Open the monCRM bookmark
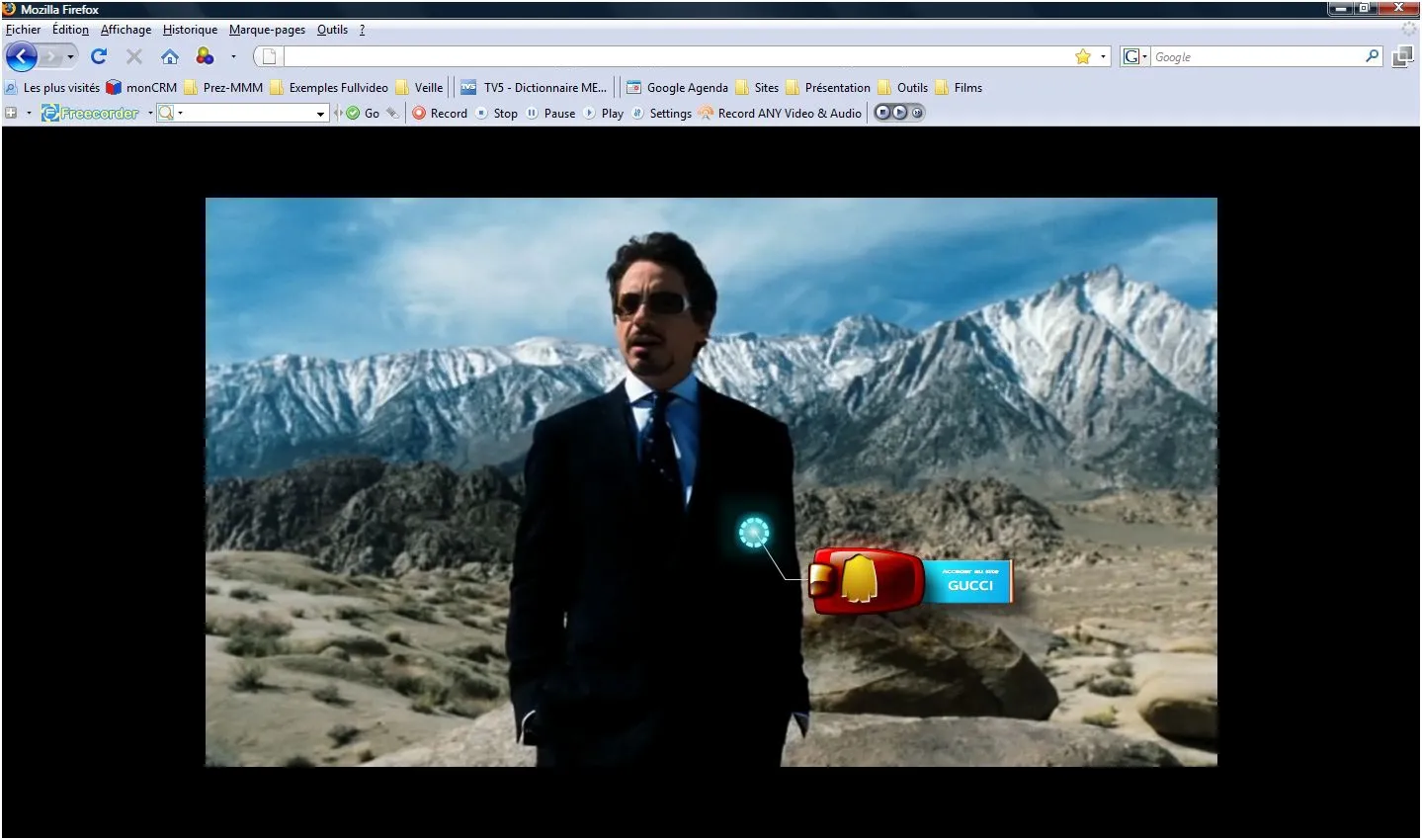This screenshot has height=840, width=1422. [141, 88]
